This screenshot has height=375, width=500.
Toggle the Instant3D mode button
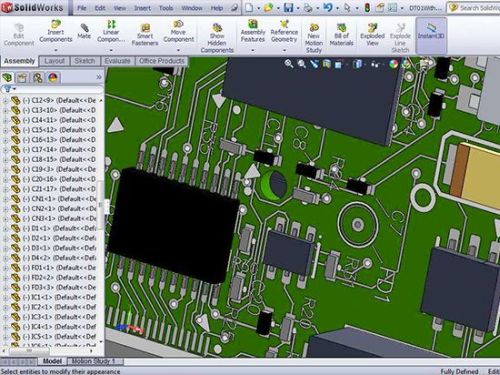click(x=431, y=35)
